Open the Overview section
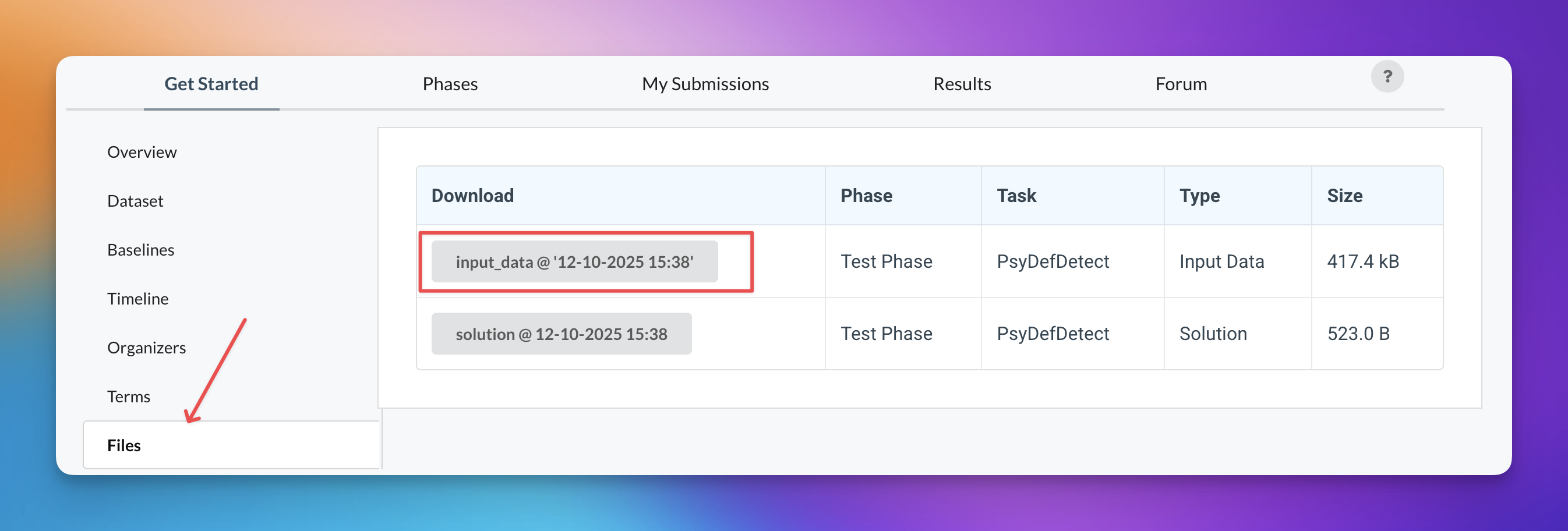Viewport: 1568px width, 531px height. pyautogui.click(x=142, y=152)
